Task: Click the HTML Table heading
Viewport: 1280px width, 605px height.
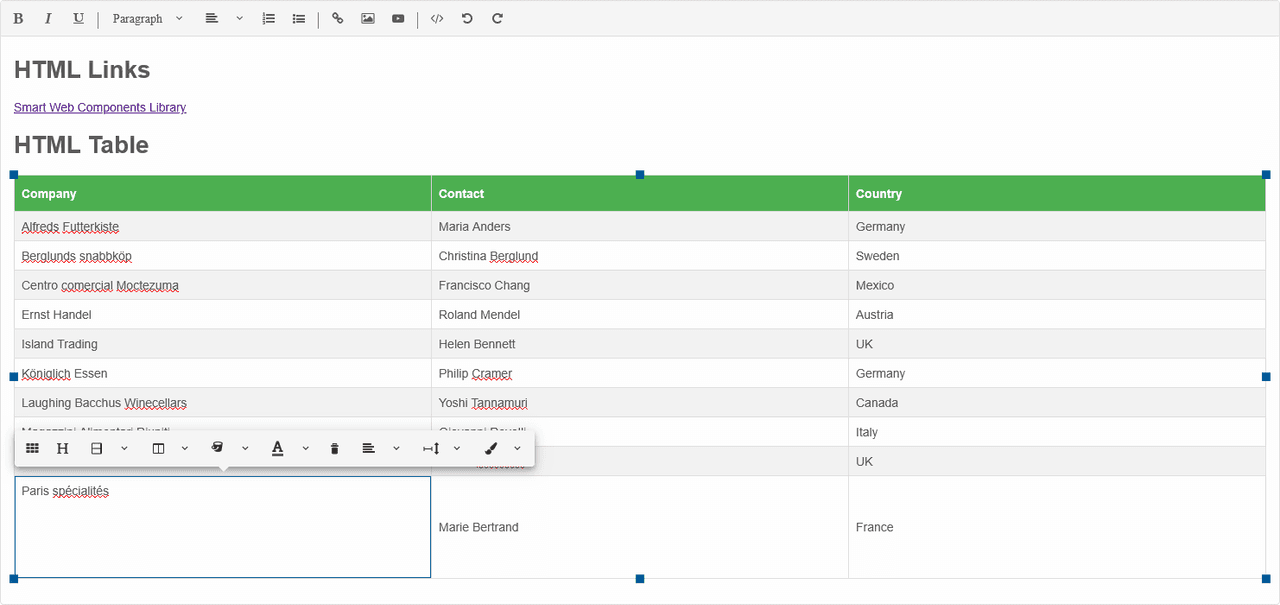Action: click(81, 145)
